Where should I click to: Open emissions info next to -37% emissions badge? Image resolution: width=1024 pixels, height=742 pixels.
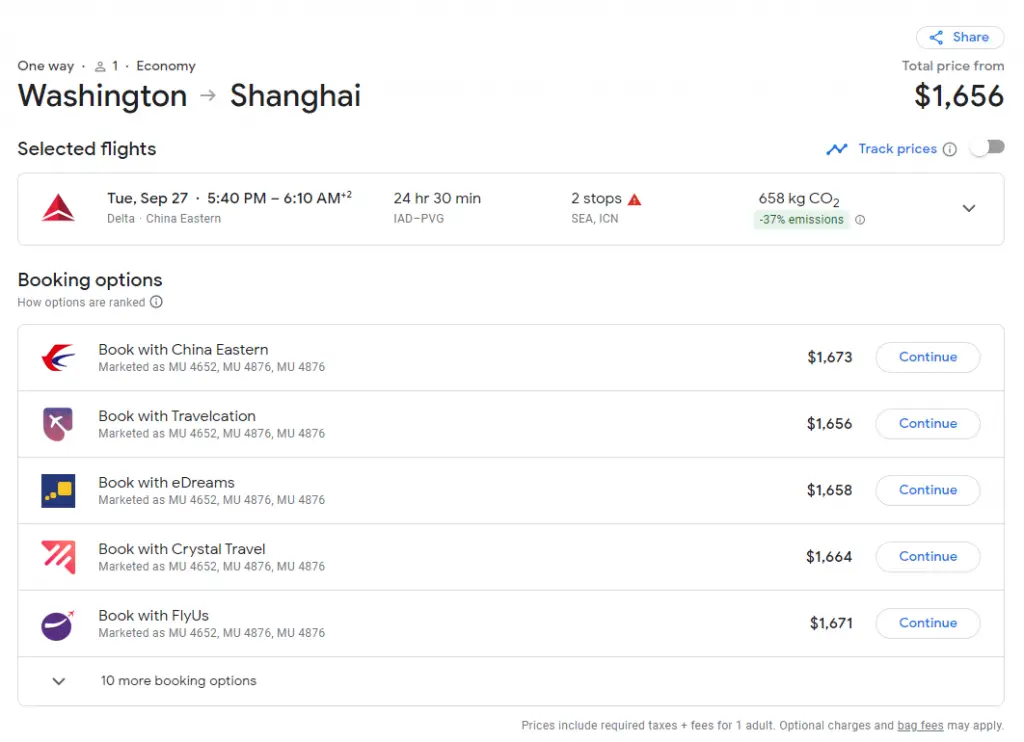pyautogui.click(x=860, y=219)
